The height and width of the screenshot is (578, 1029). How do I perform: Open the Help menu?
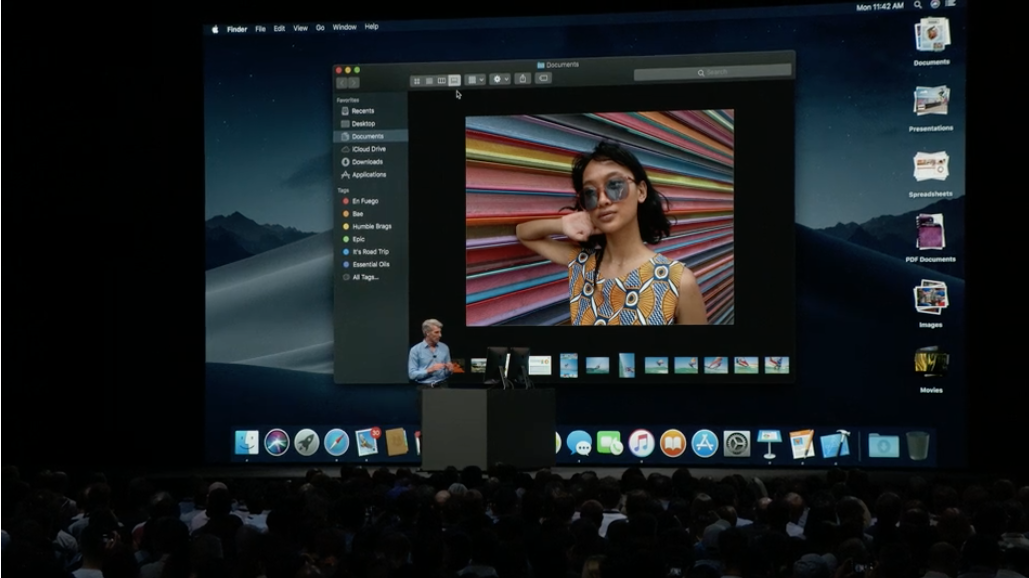pyautogui.click(x=371, y=27)
